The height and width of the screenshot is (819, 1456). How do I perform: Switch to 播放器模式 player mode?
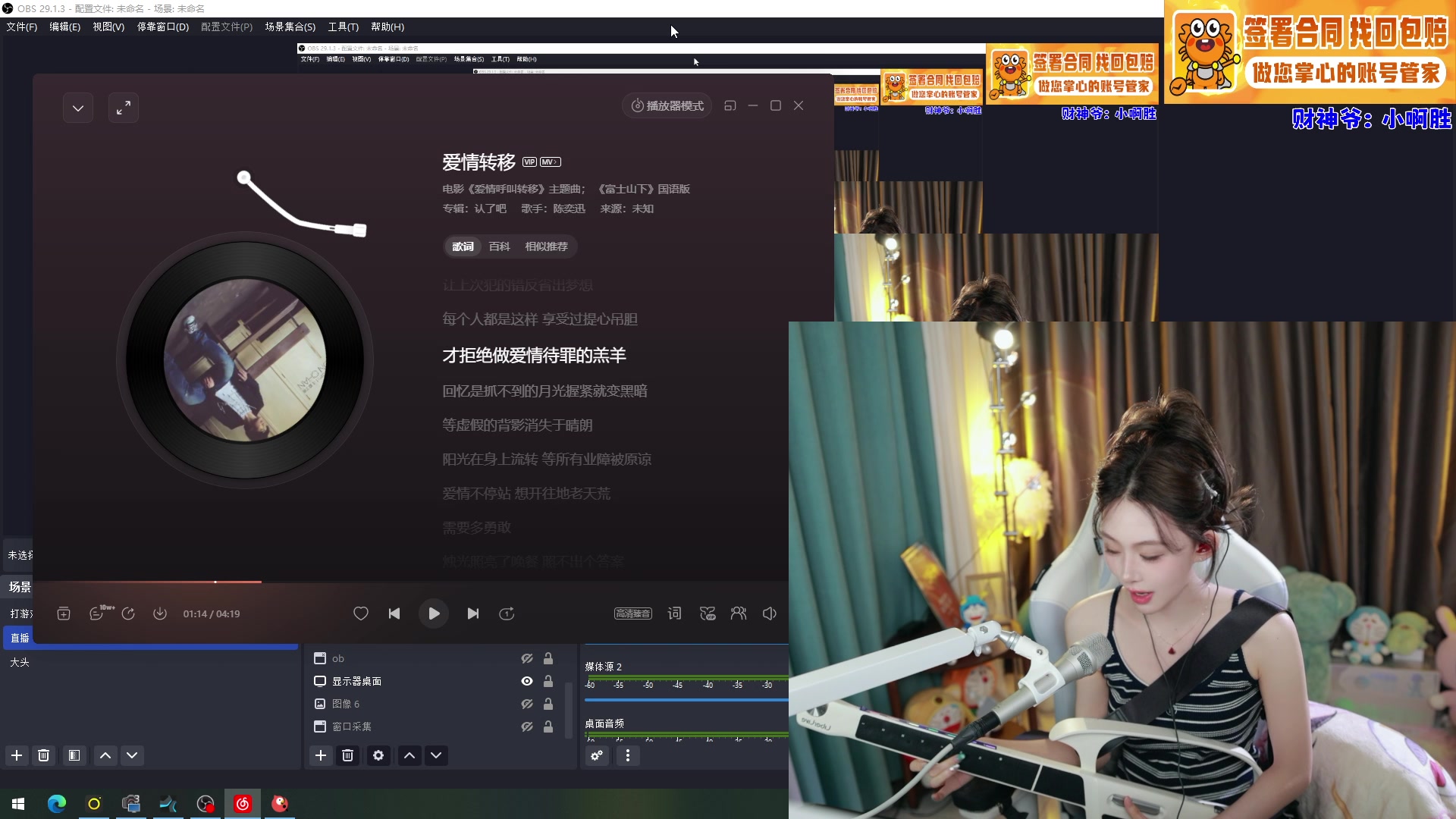[667, 106]
